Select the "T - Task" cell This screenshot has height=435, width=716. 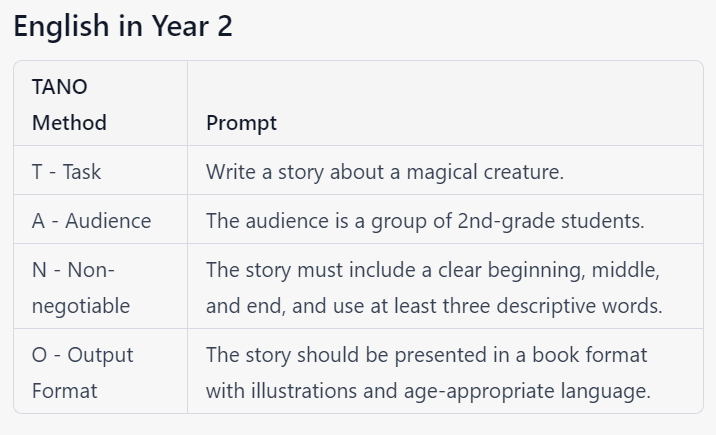tap(67, 172)
